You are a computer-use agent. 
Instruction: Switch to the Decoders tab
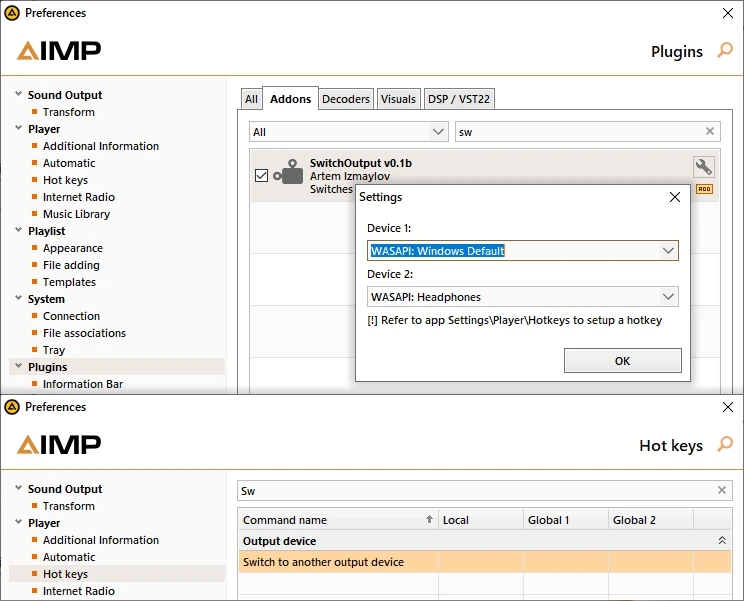(x=346, y=99)
